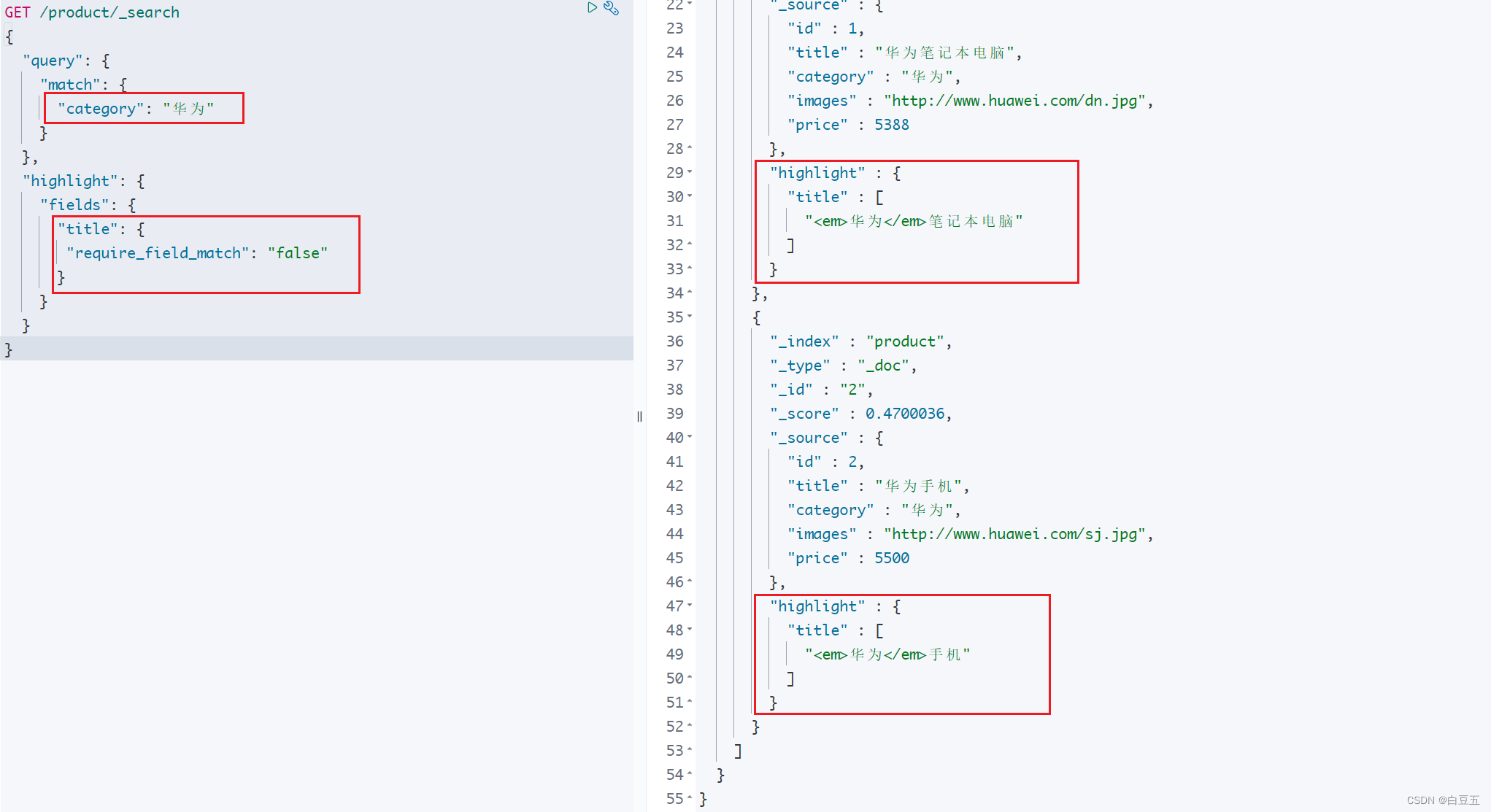Click the <em>华为</em>手机 highlight result
Viewport: 1491px width, 812px height.
887,654
